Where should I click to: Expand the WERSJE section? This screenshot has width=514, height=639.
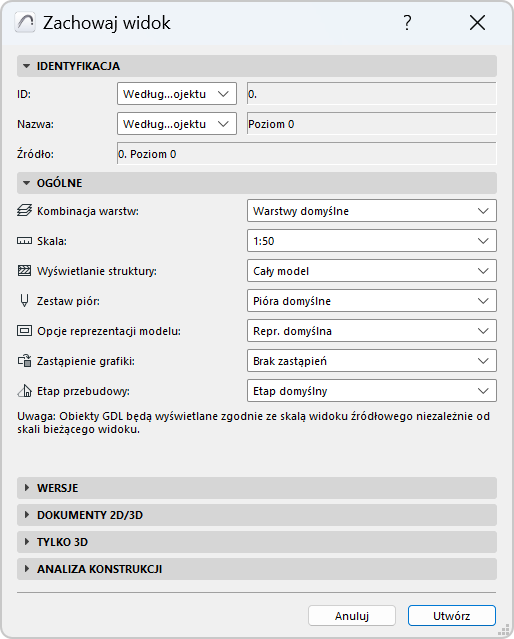[257, 488]
